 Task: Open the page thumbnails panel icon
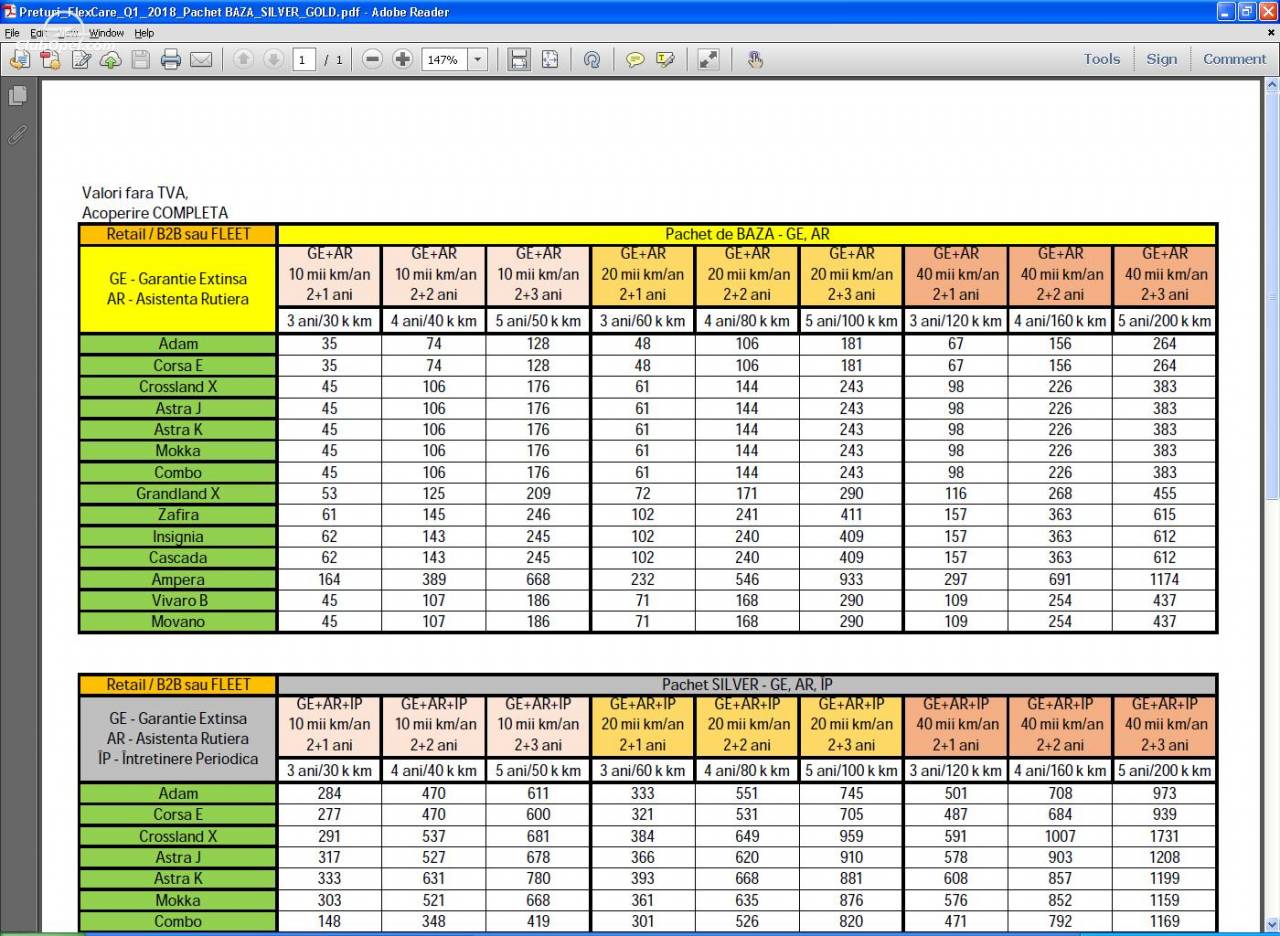[17, 96]
